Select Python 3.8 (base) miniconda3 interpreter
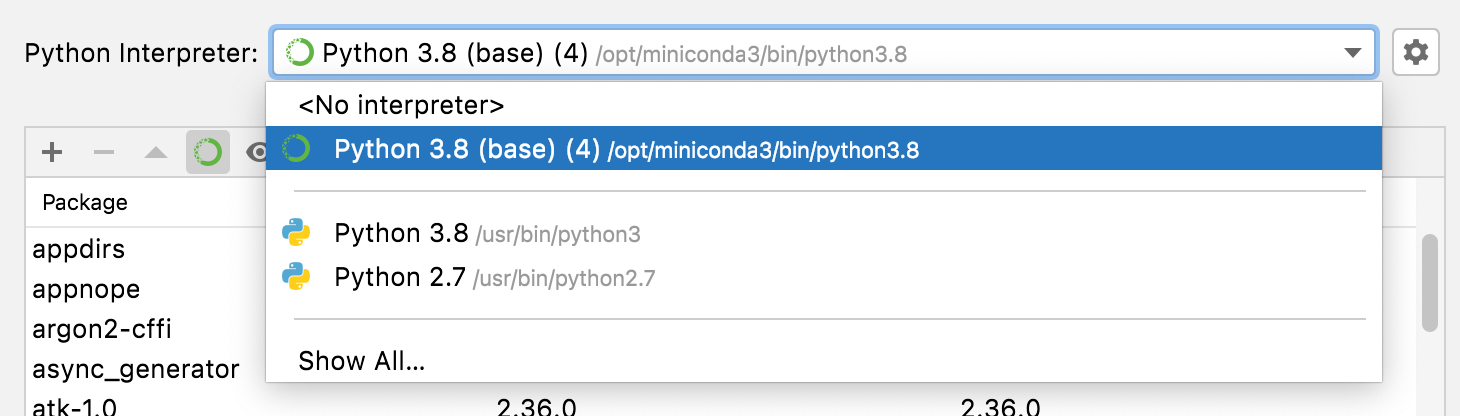The image size is (1460, 416). click(626, 150)
